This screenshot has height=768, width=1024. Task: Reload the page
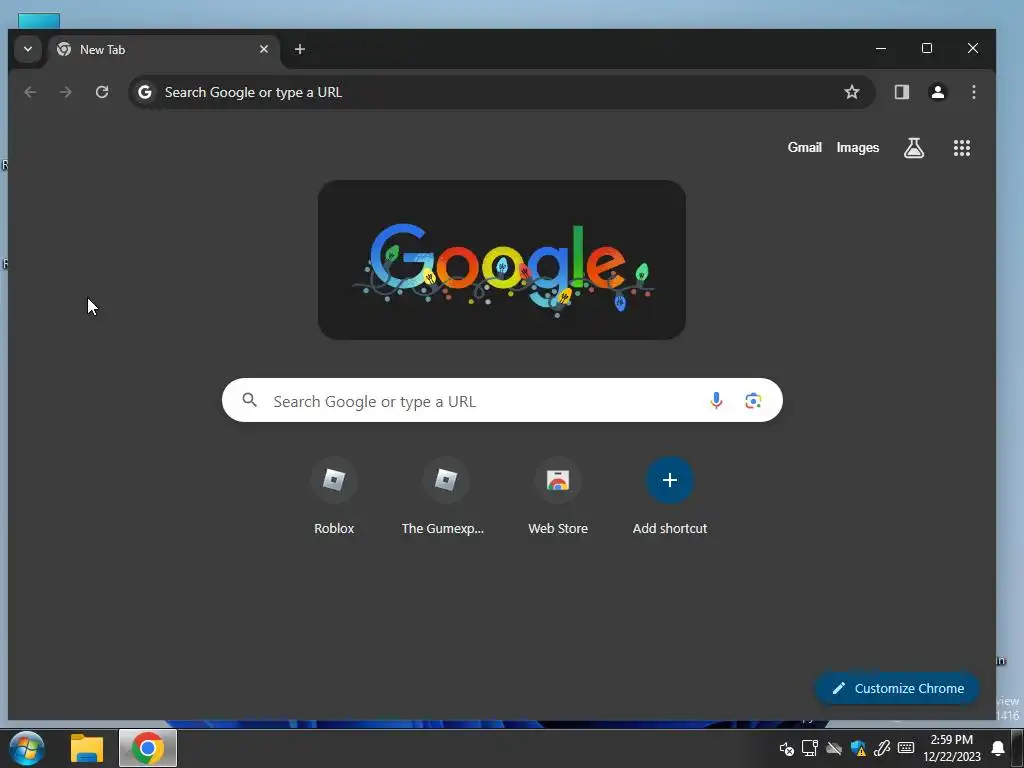102,92
